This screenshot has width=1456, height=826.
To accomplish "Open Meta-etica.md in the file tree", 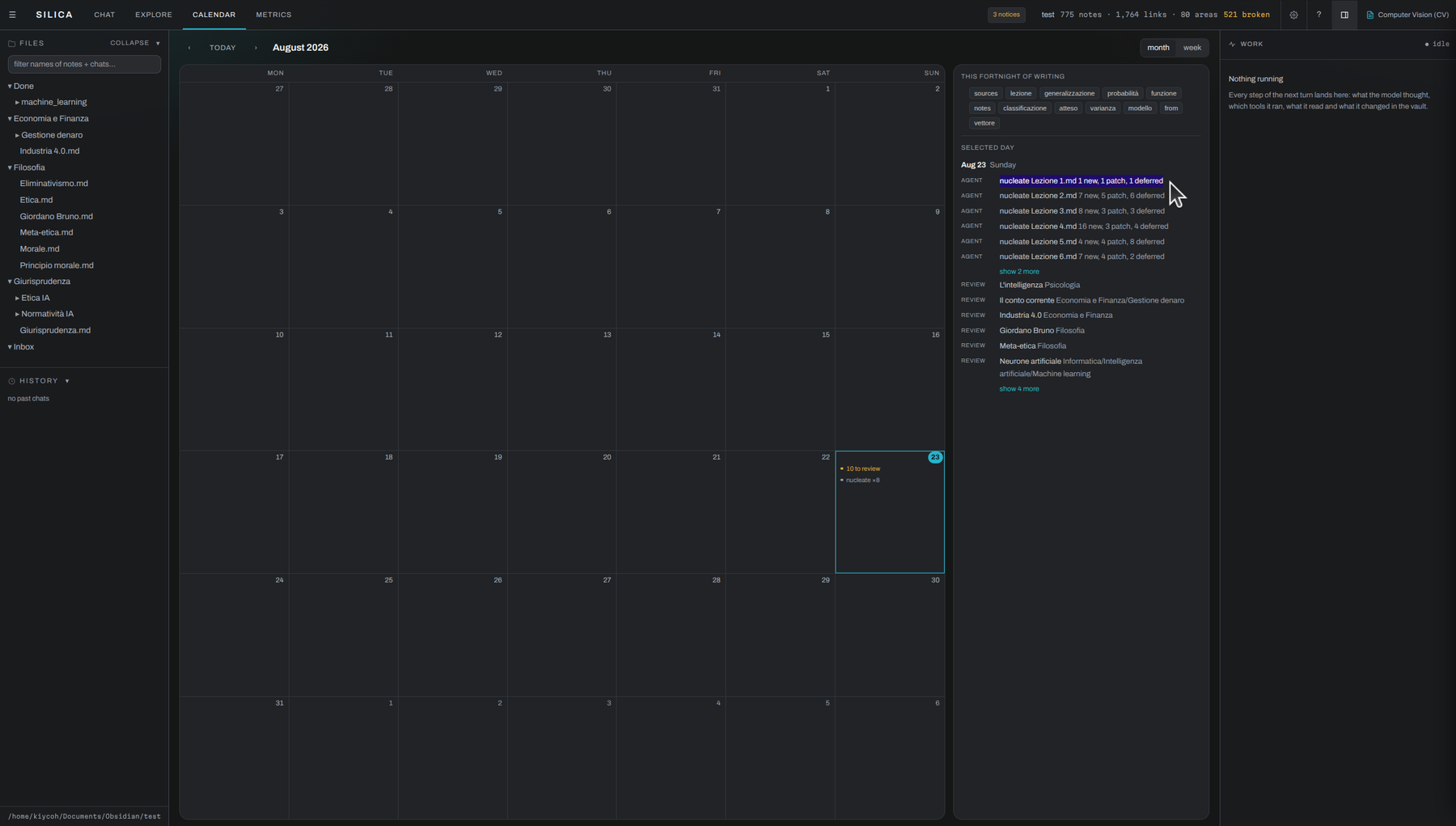I will [46, 232].
